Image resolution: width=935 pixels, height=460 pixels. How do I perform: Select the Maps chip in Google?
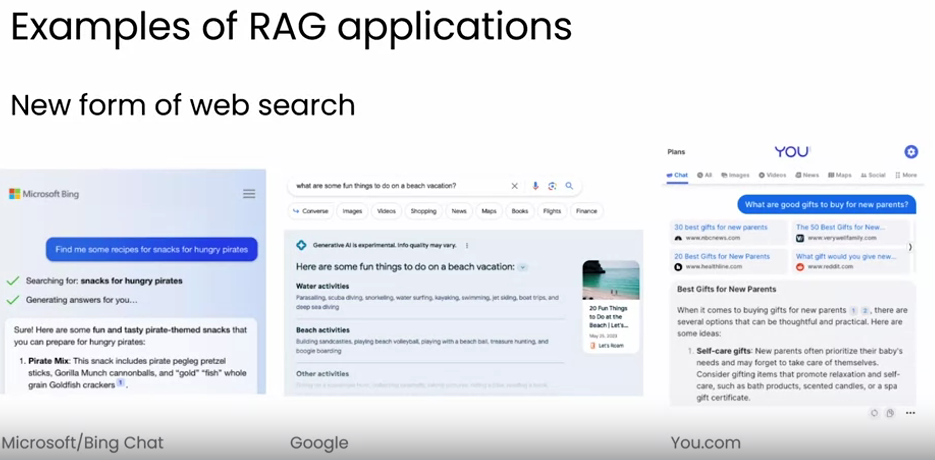tap(489, 211)
